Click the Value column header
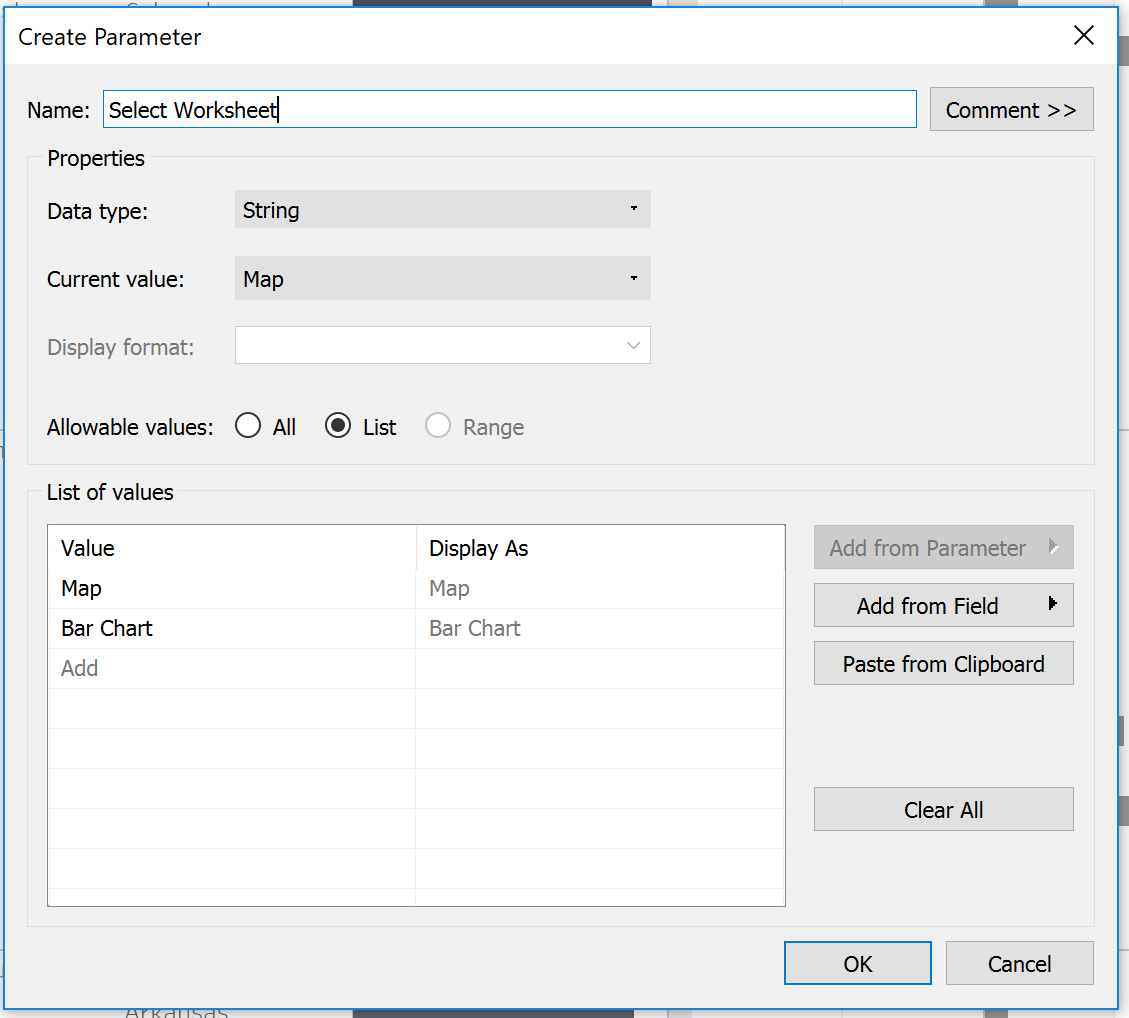1129x1018 pixels. coord(232,548)
